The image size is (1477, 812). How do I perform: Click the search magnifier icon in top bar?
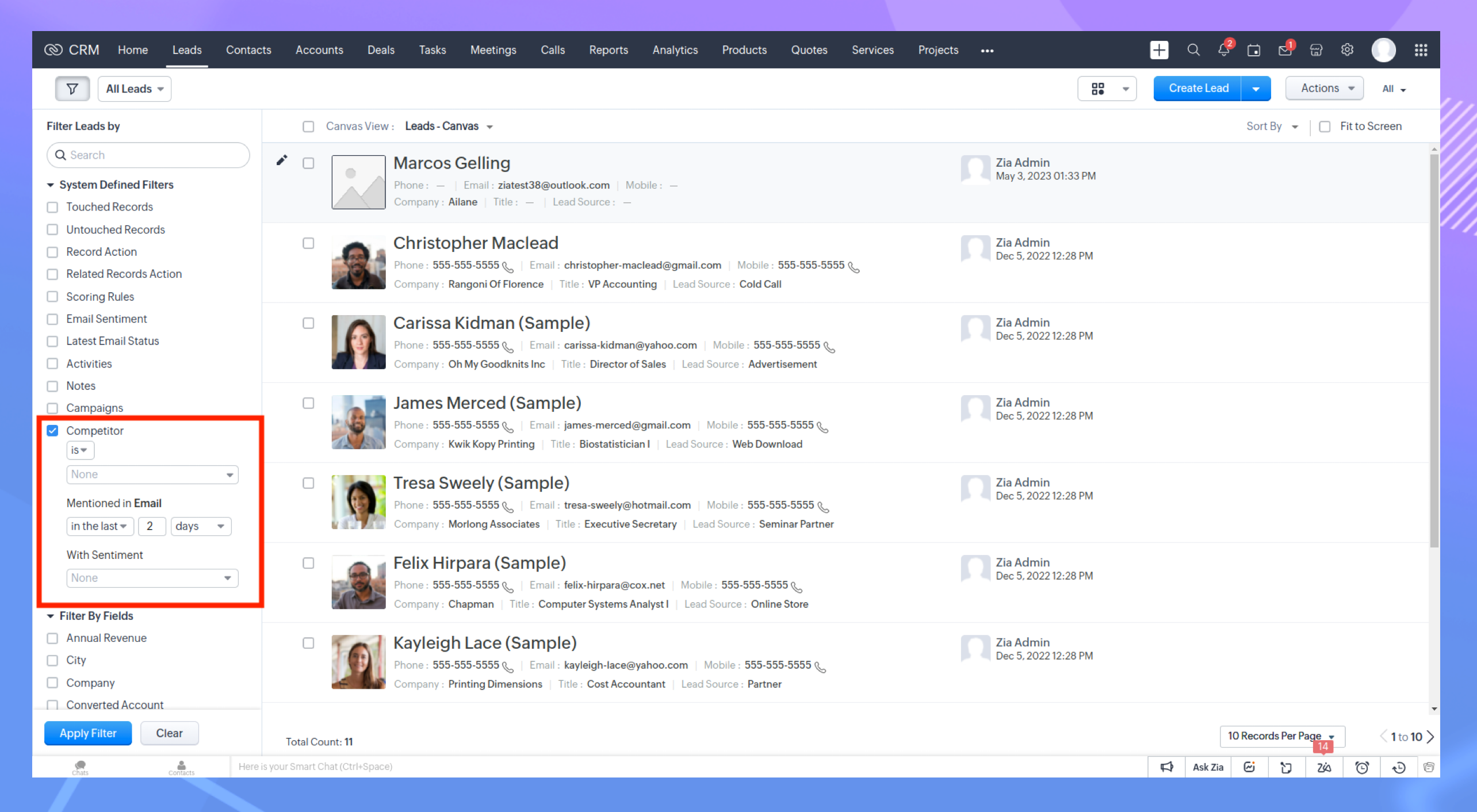click(1193, 50)
